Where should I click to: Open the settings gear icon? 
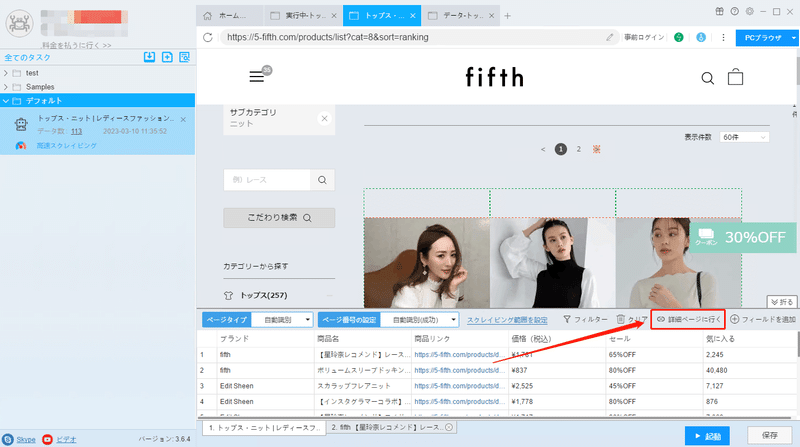[749, 11]
